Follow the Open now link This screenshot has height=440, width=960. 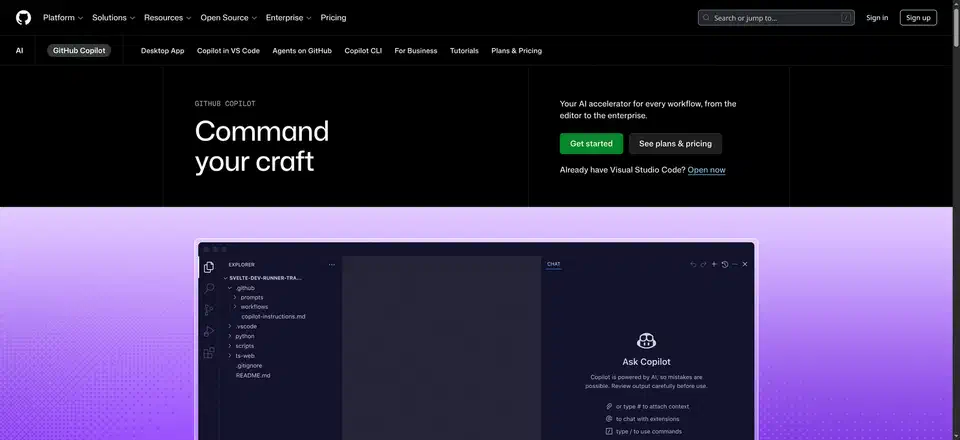pyautogui.click(x=707, y=170)
